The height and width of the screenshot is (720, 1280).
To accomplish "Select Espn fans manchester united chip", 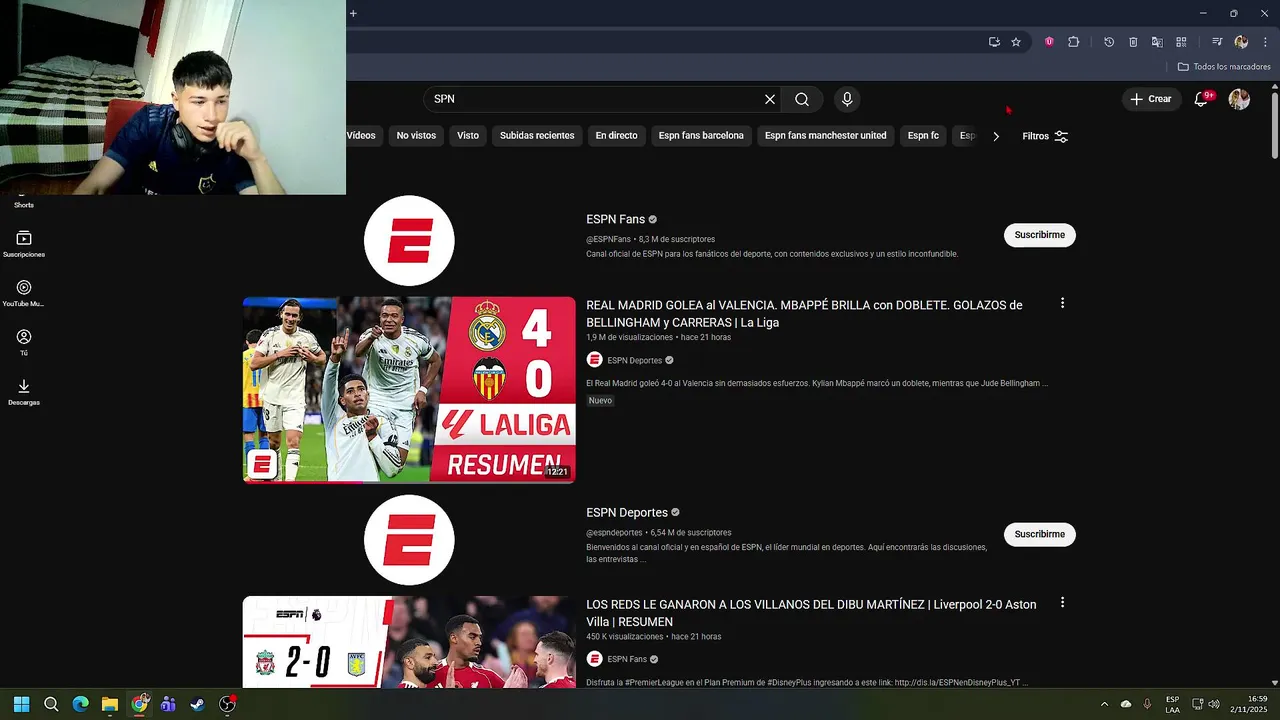I will pos(825,136).
